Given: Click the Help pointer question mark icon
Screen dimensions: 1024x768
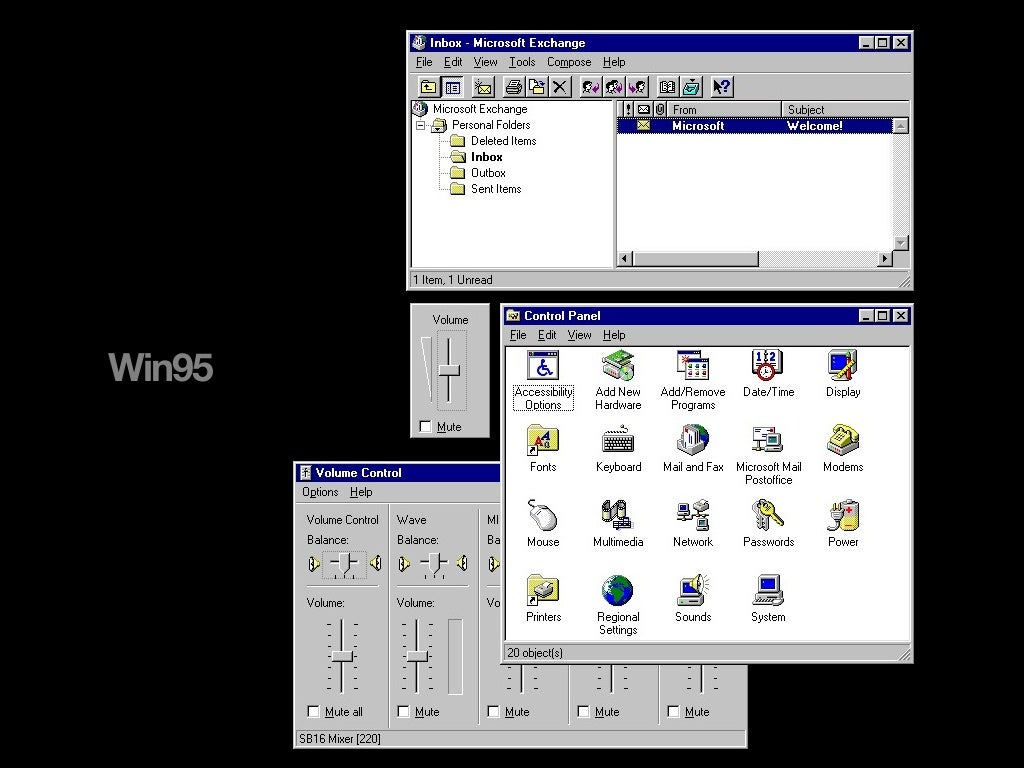Looking at the screenshot, I should [722, 87].
